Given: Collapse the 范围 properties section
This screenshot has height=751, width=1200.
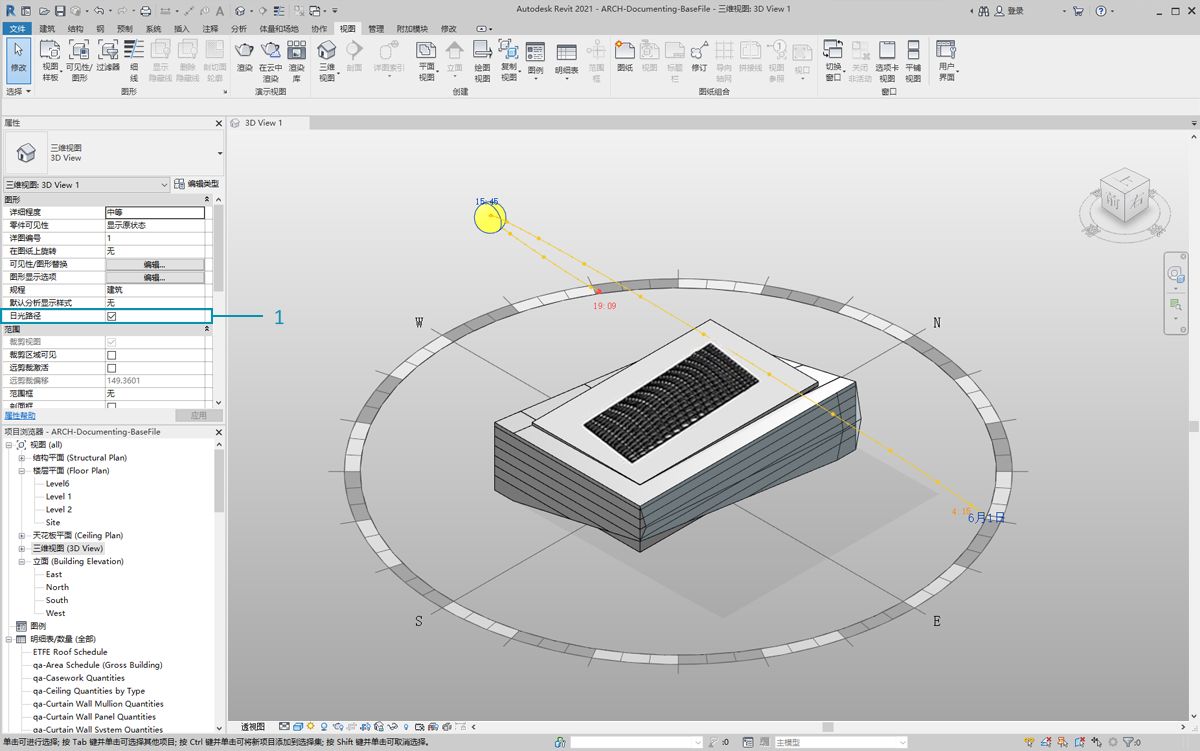Looking at the screenshot, I should click(x=208, y=329).
